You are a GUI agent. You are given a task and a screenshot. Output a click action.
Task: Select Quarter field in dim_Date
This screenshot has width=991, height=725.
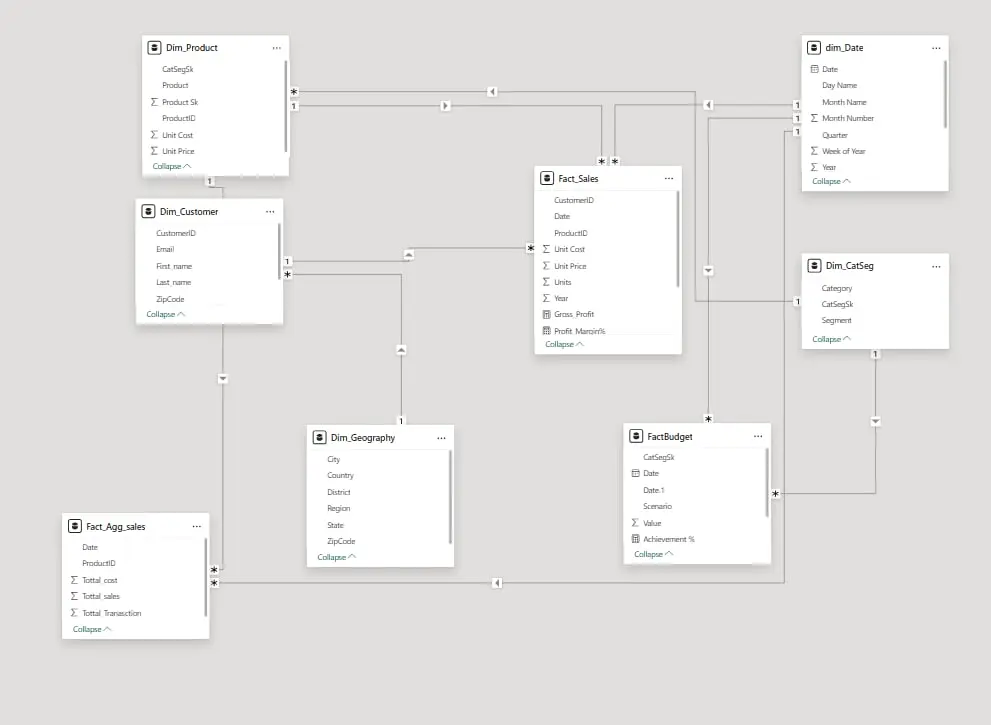click(x=835, y=135)
